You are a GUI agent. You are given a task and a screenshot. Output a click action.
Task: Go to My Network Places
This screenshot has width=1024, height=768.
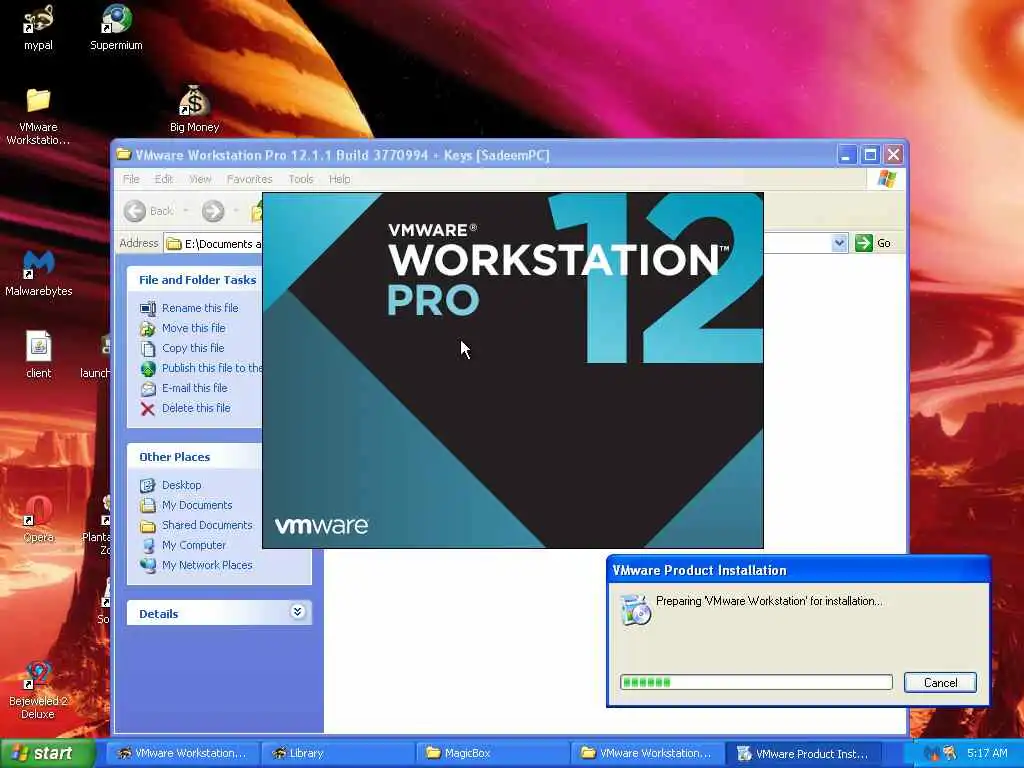[x=206, y=565]
